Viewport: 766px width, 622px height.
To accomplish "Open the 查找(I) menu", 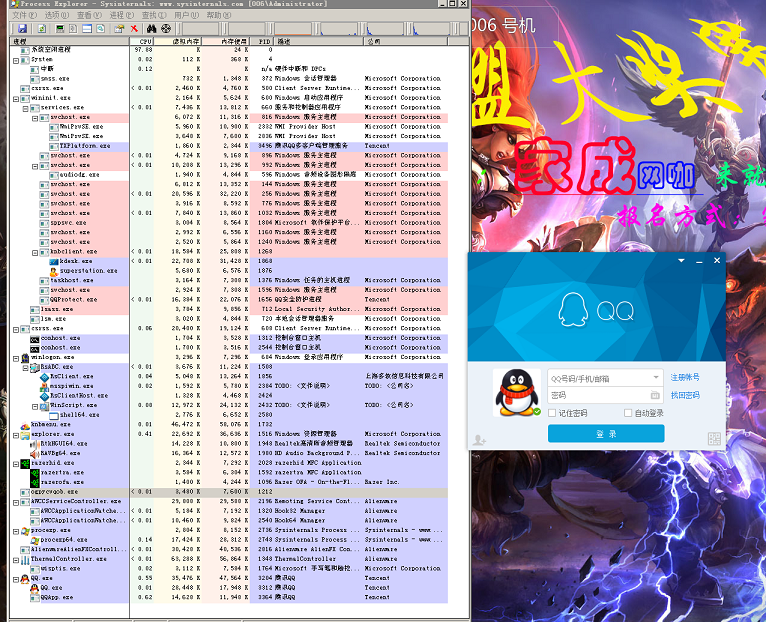I will pos(154,15).
